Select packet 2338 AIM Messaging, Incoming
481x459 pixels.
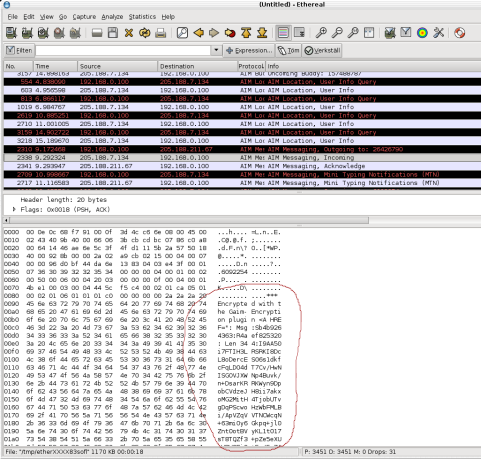point(242,157)
